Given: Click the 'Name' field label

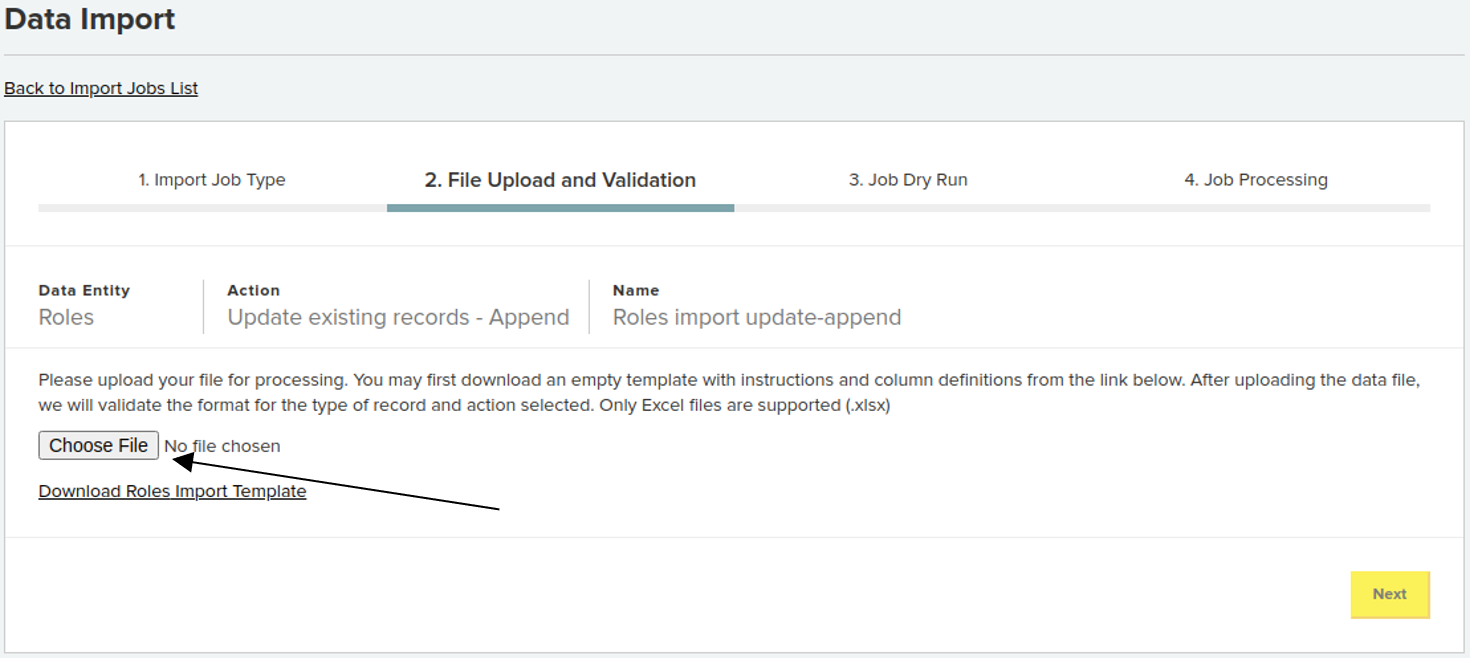Looking at the screenshot, I should pos(636,290).
